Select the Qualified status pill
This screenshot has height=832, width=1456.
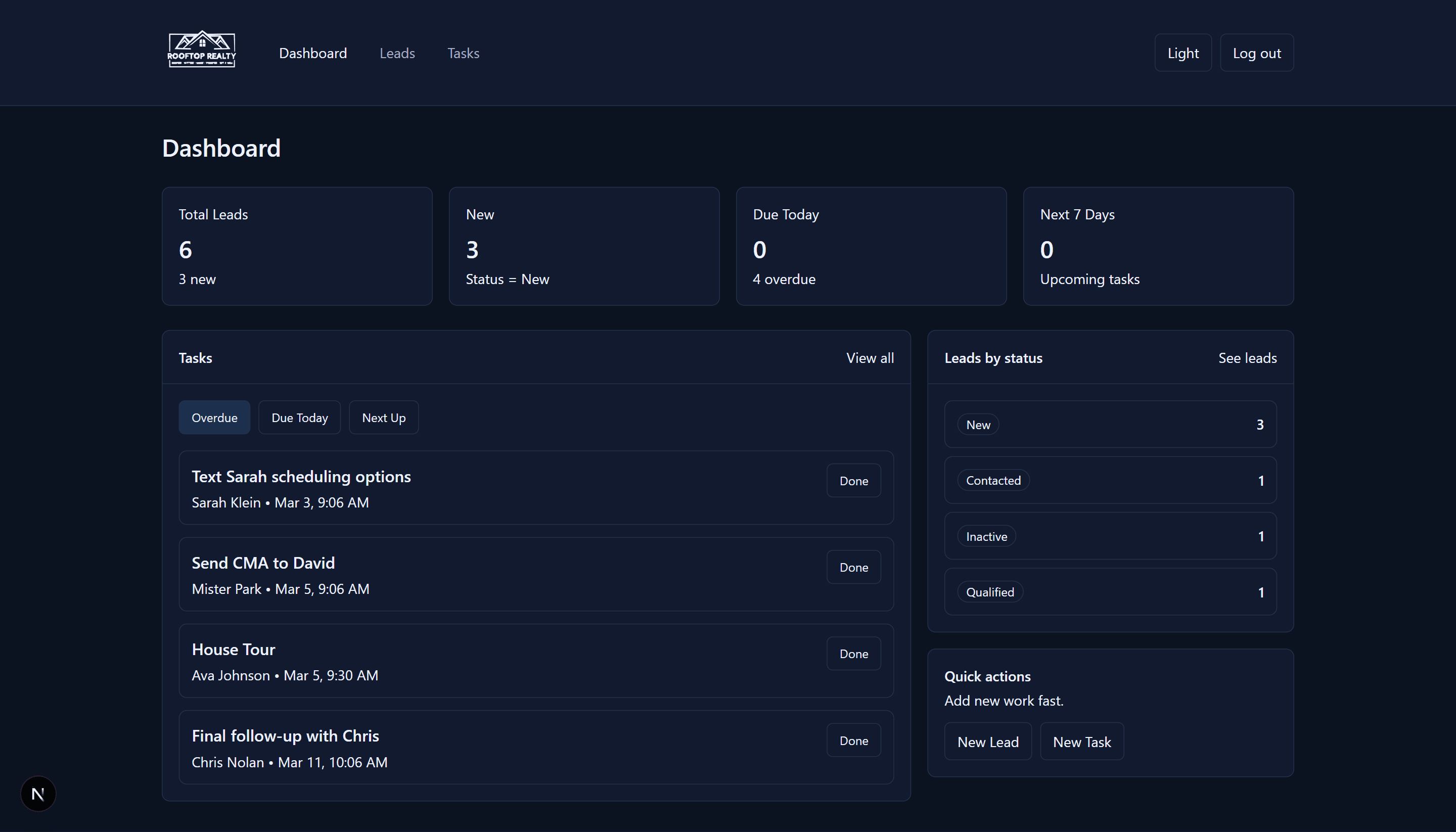(990, 591)
